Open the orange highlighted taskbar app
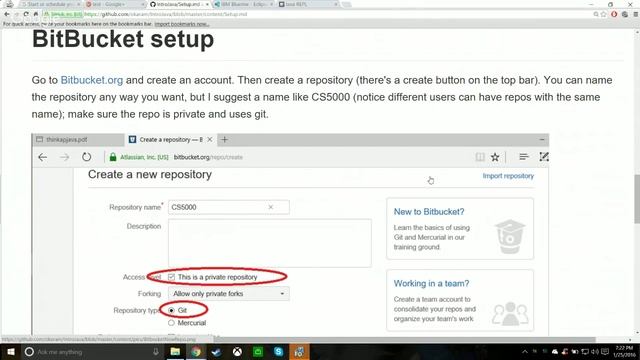The image size is (640, 360). coord(299,351)
